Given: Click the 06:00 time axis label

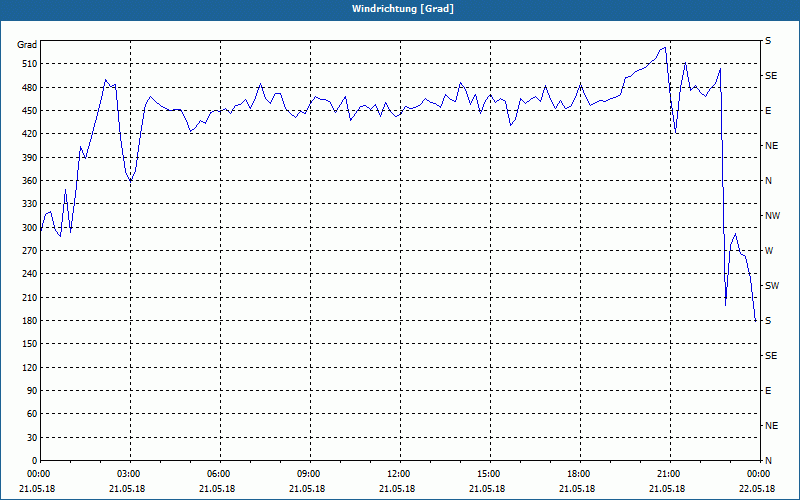Looking at the screenshot, I should tap(220, 474).
